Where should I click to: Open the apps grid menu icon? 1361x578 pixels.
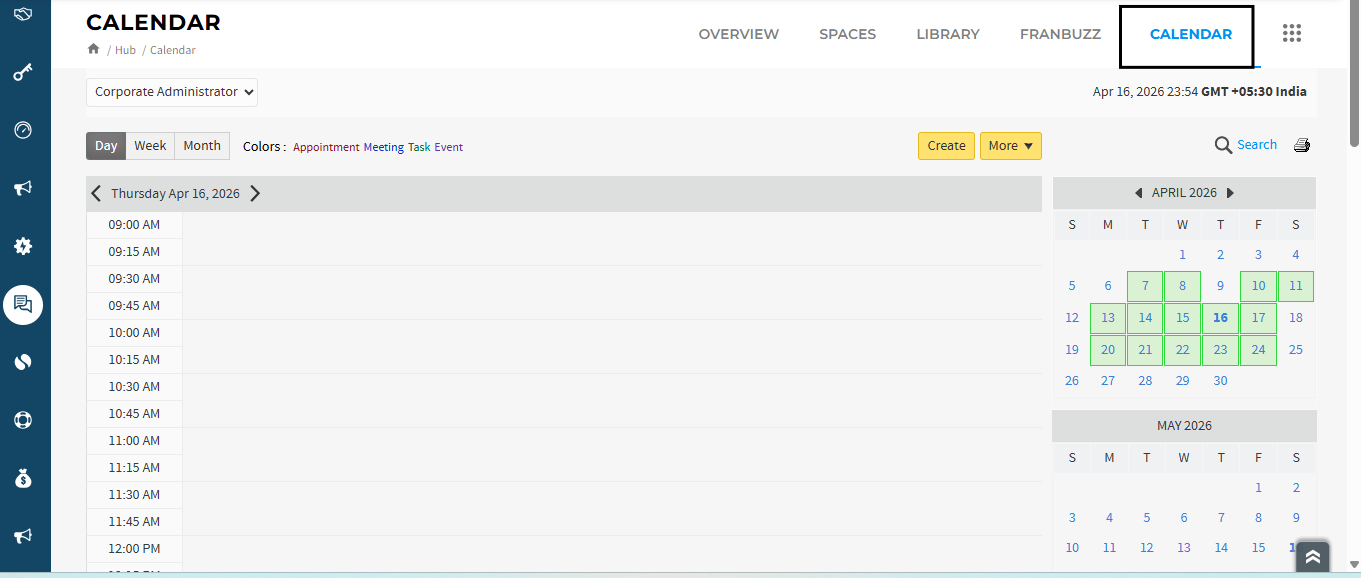click(x=1291, y=34)
